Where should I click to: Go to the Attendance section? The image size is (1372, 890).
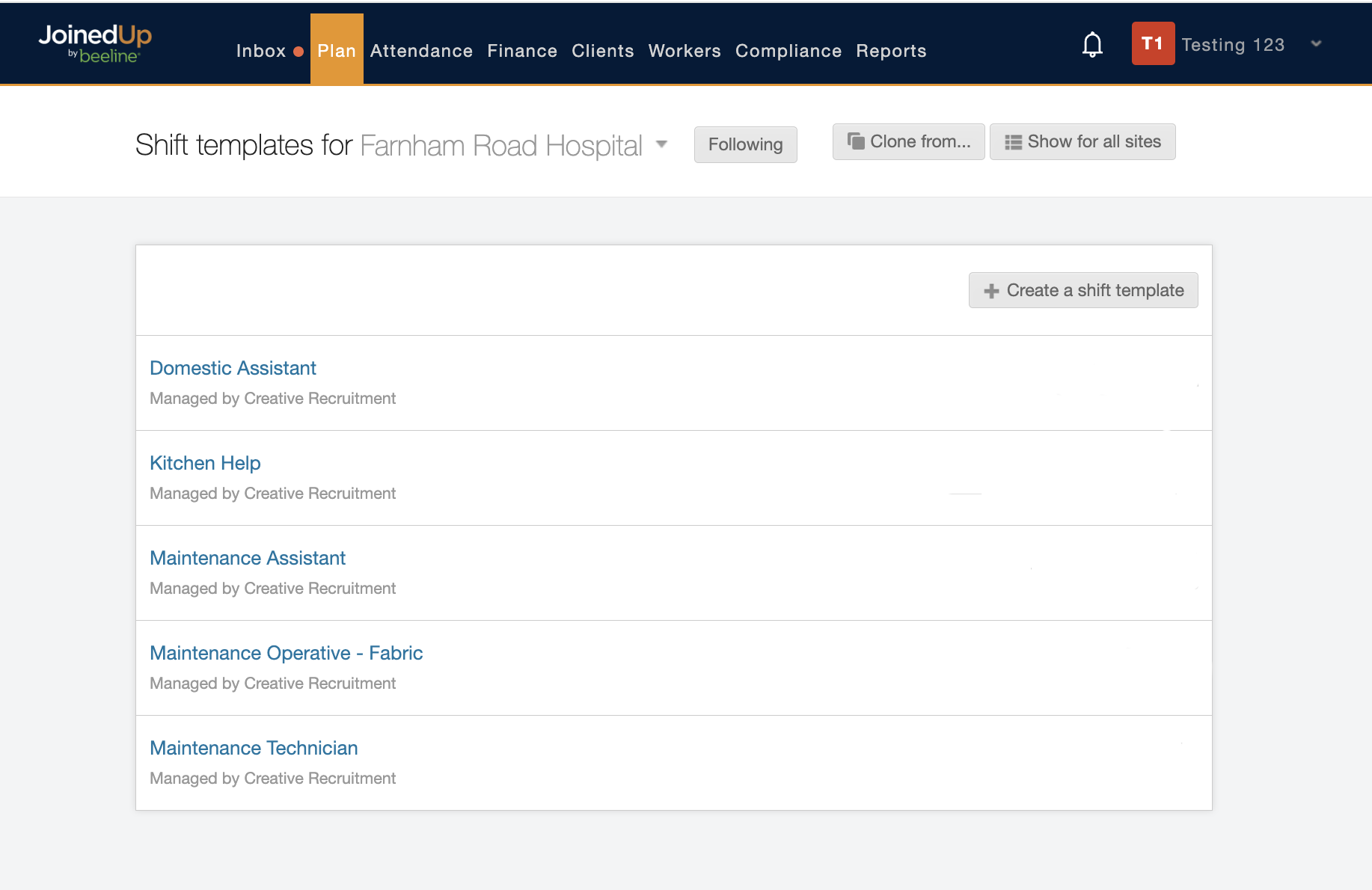click(421, 51)
